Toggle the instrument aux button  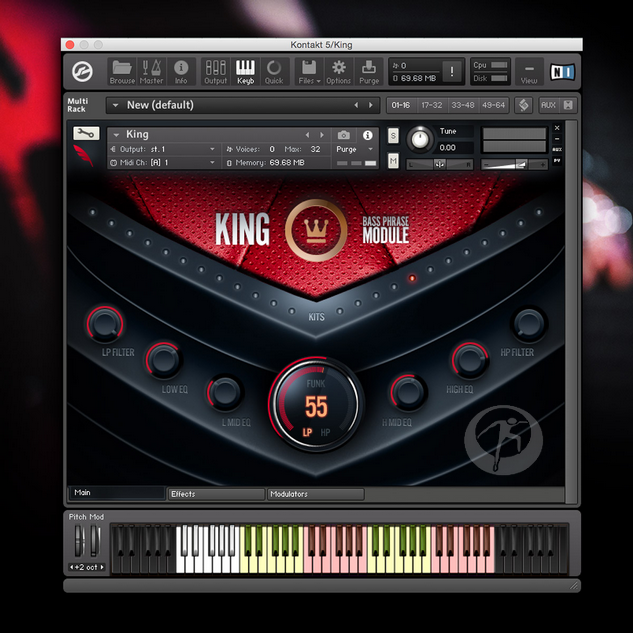[557, 150]
